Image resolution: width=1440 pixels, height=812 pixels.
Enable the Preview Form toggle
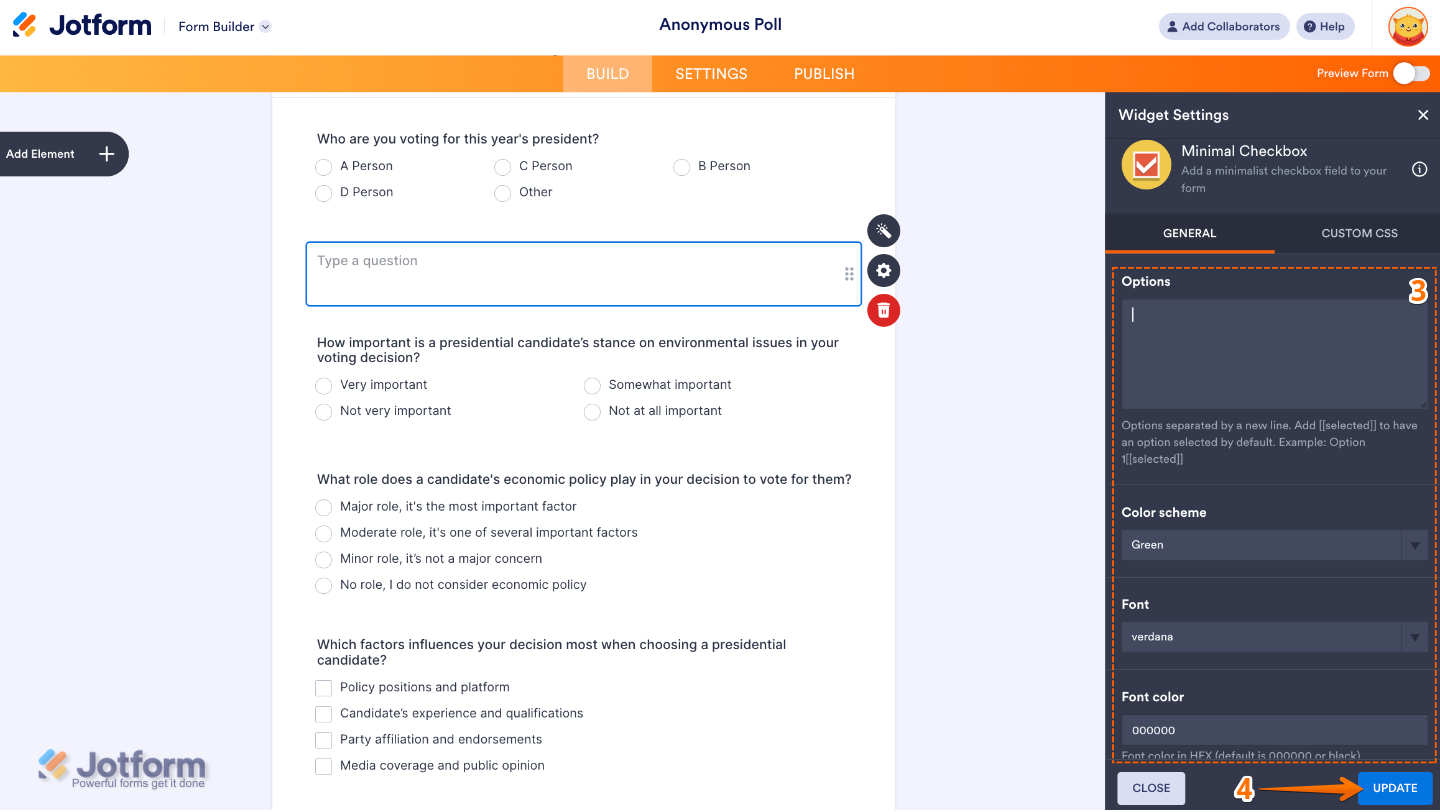click(1412, 73)
